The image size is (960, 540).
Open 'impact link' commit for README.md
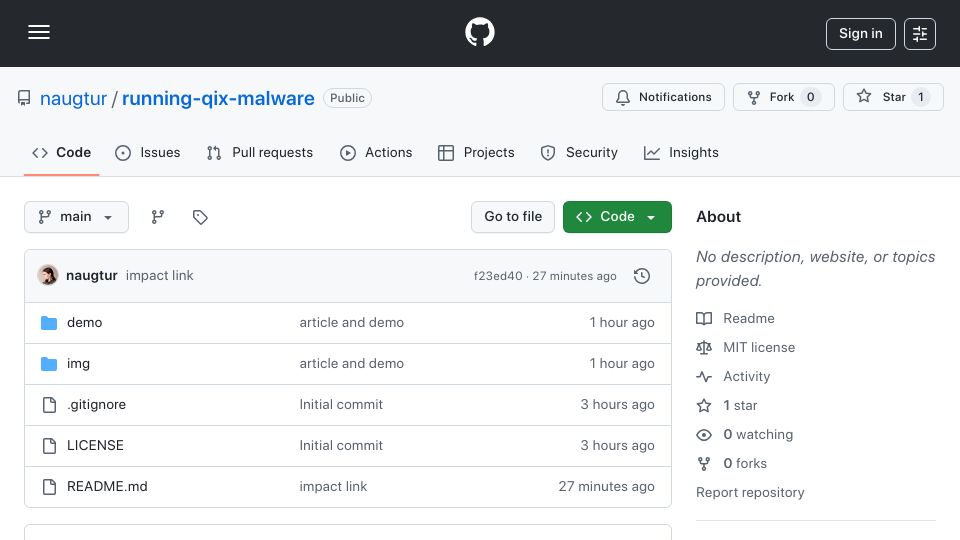pyautogui.click(x=333, y=487)
